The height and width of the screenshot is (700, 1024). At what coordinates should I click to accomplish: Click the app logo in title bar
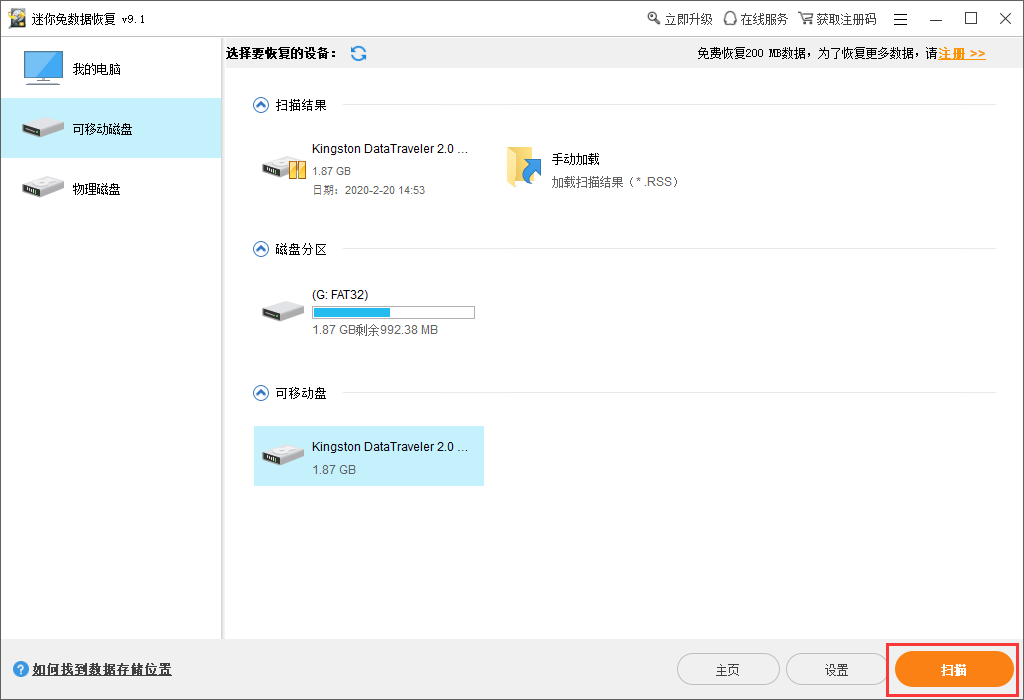pyautogui.click(x=17, y=18)
